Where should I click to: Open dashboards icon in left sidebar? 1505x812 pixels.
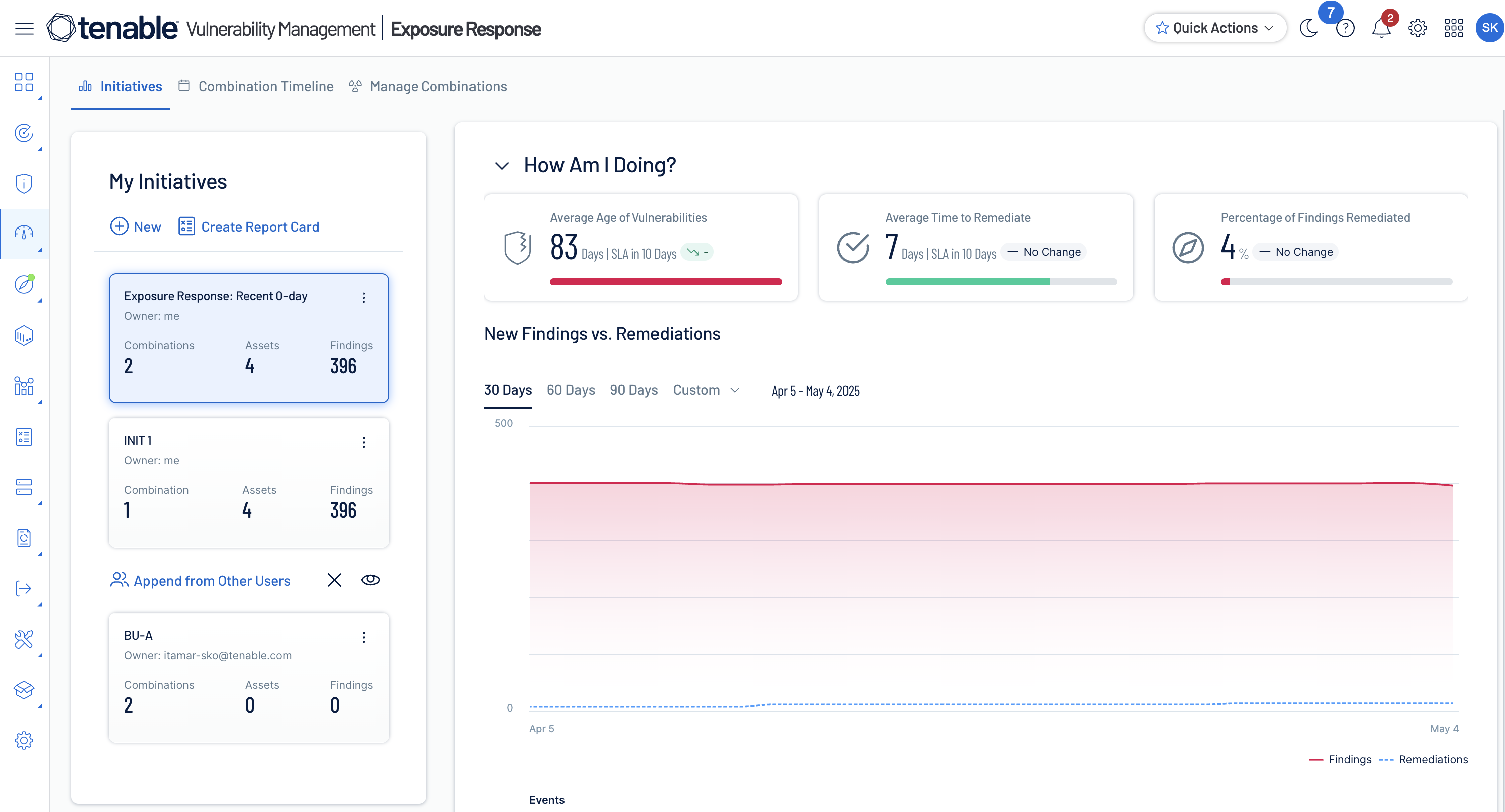[x=24, y=82]
